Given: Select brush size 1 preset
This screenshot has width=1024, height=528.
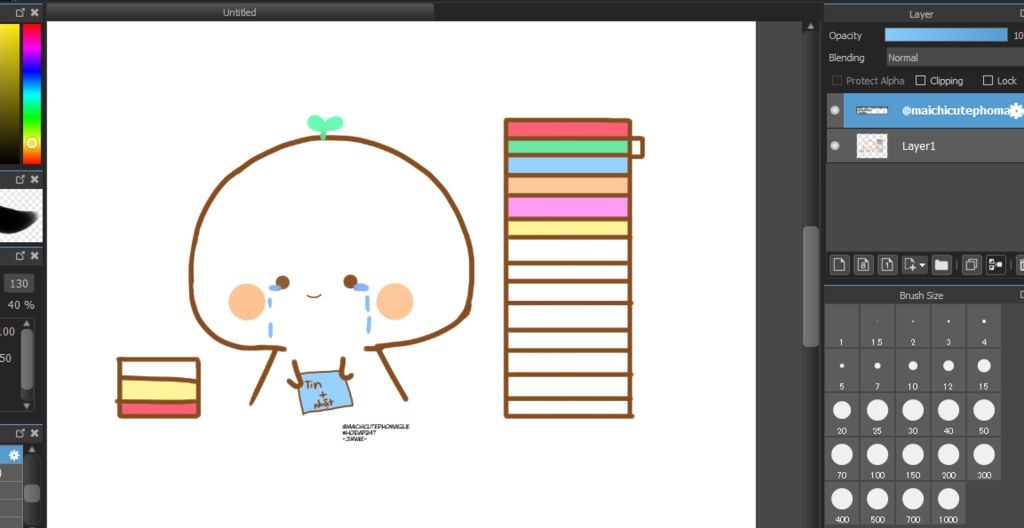Looking at the screenshot, I should (841, 326).
